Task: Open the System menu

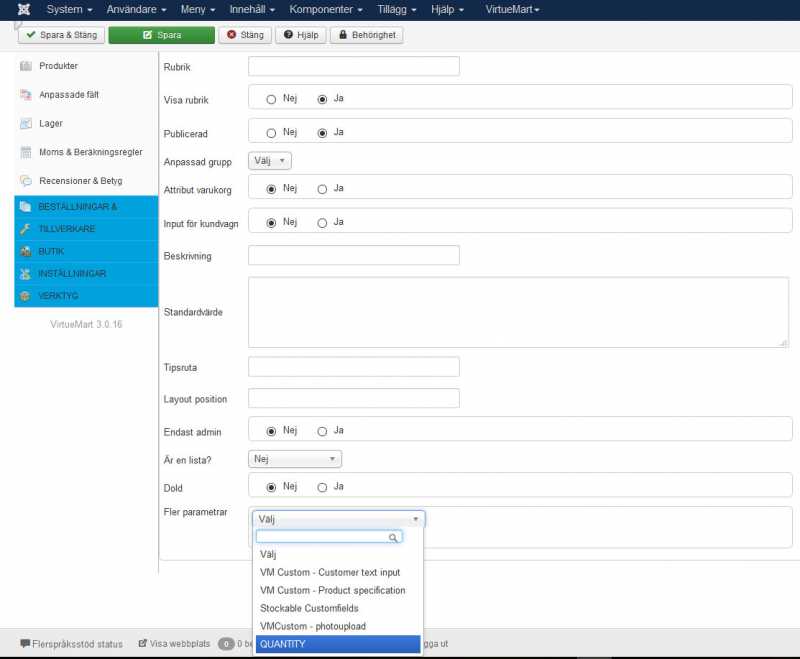Action: point(69,9)
